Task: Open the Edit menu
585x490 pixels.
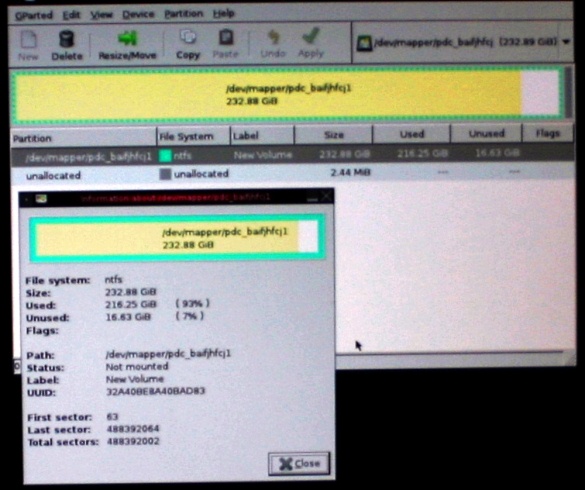Action: (x=71, y=15)
